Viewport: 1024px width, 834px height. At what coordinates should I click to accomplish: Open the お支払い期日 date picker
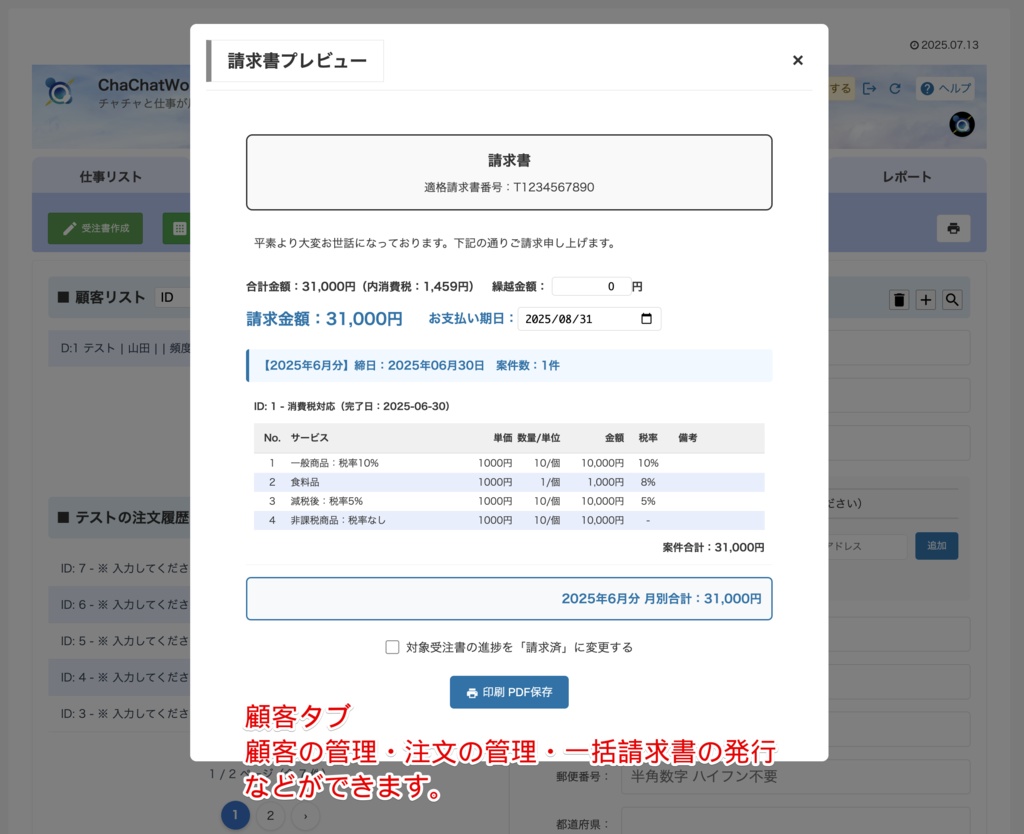pos(645,318)
